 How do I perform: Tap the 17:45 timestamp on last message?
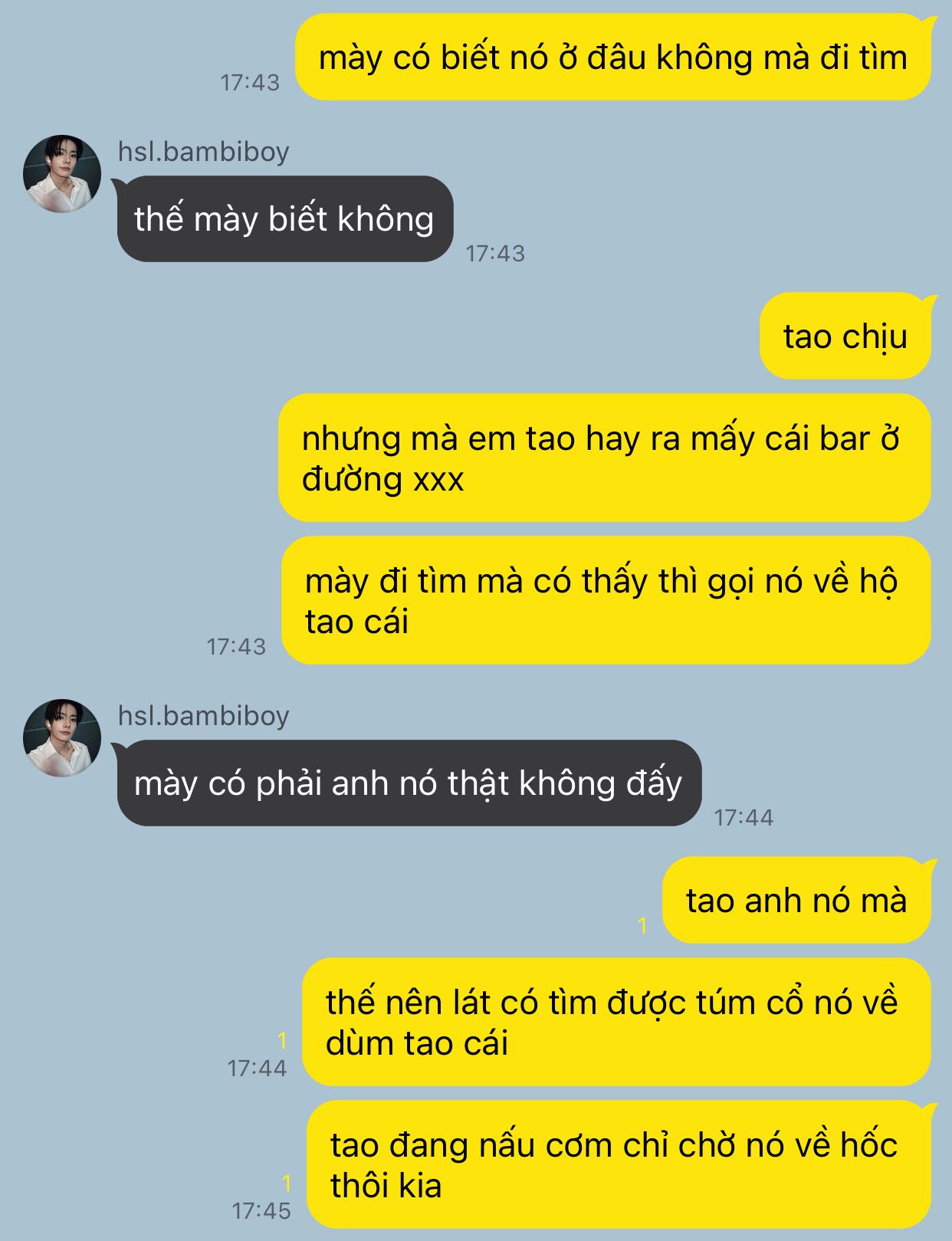261,1210
